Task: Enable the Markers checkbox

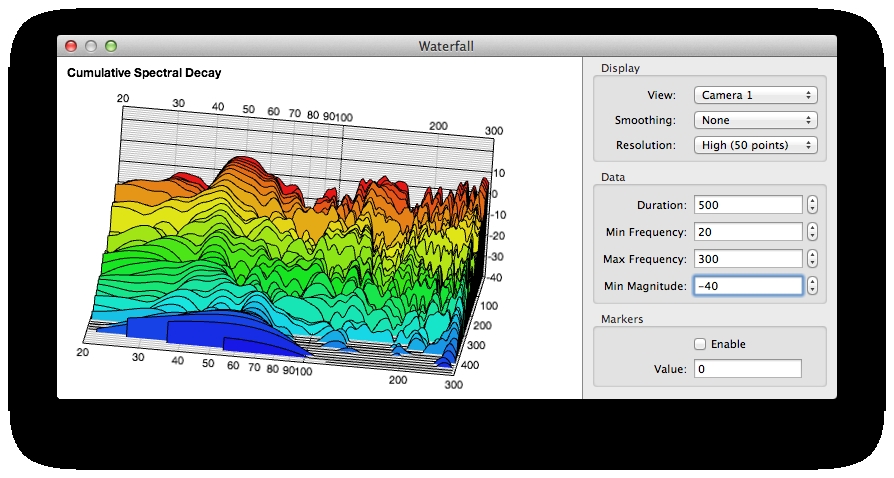Action: click(x=700, y=344)
